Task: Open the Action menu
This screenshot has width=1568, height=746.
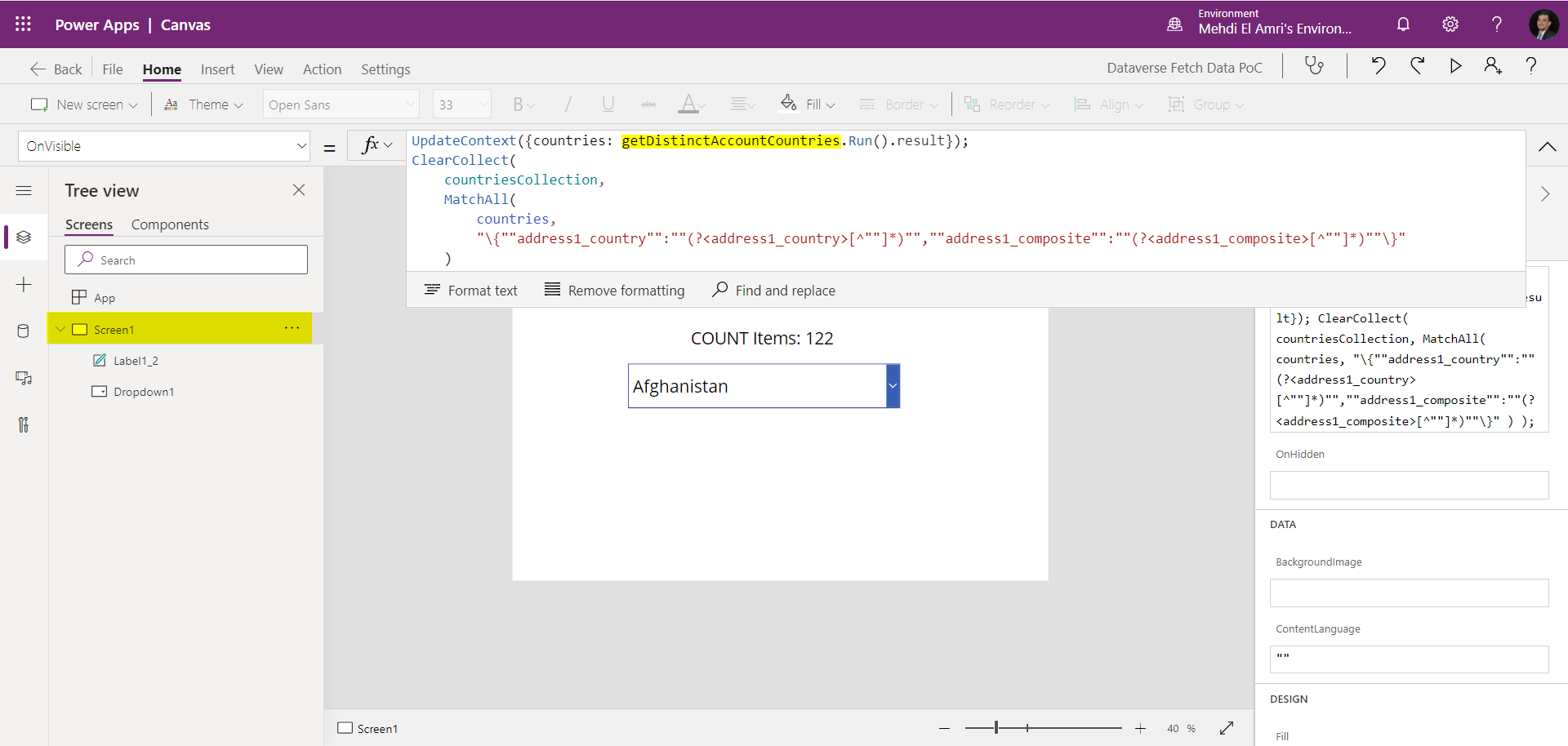Action: click(322, 69)
